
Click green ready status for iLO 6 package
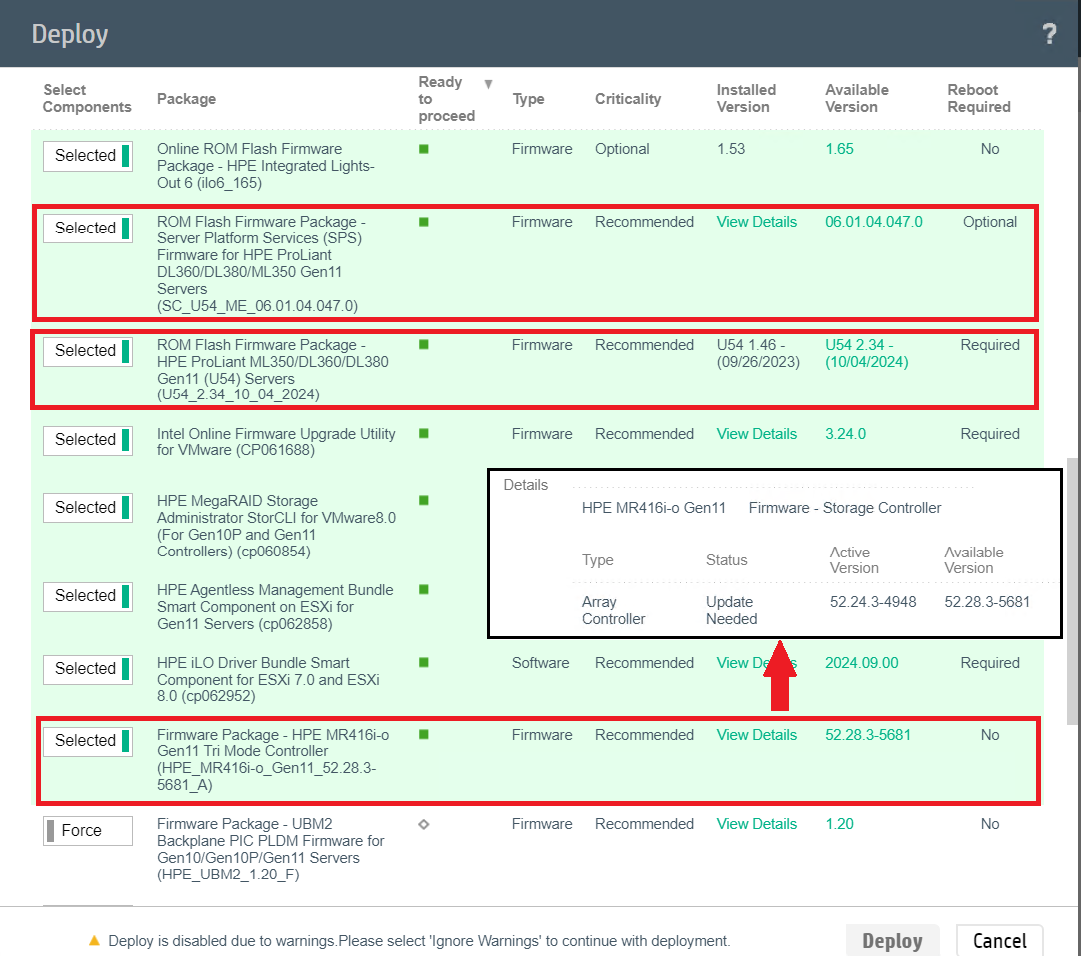pyautogui.click(x=424, y=149)
